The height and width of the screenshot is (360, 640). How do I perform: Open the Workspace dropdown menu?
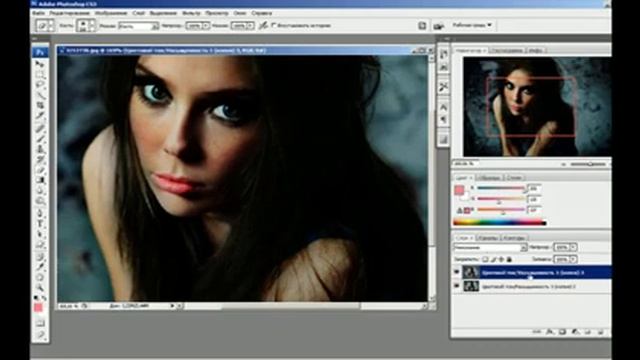[472, 25]
